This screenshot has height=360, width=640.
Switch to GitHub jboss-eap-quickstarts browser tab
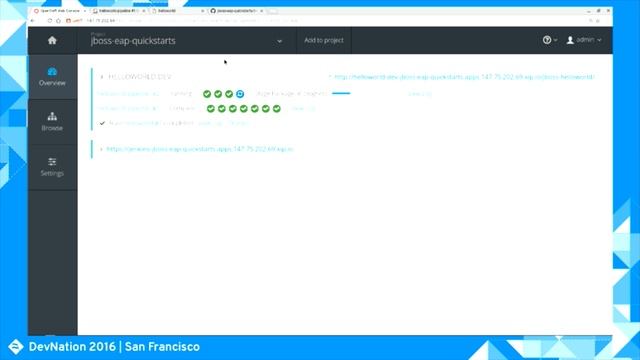point(236,11)
